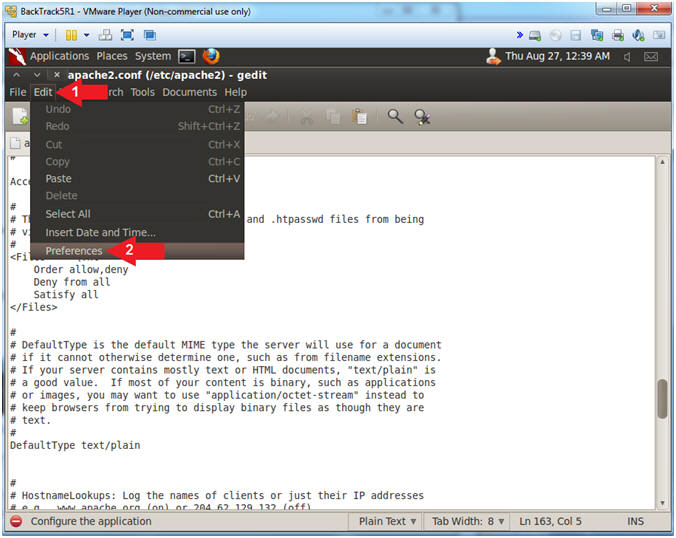
Task: Click the scrollbar up arrow in editor
Action: pos(662,162)
